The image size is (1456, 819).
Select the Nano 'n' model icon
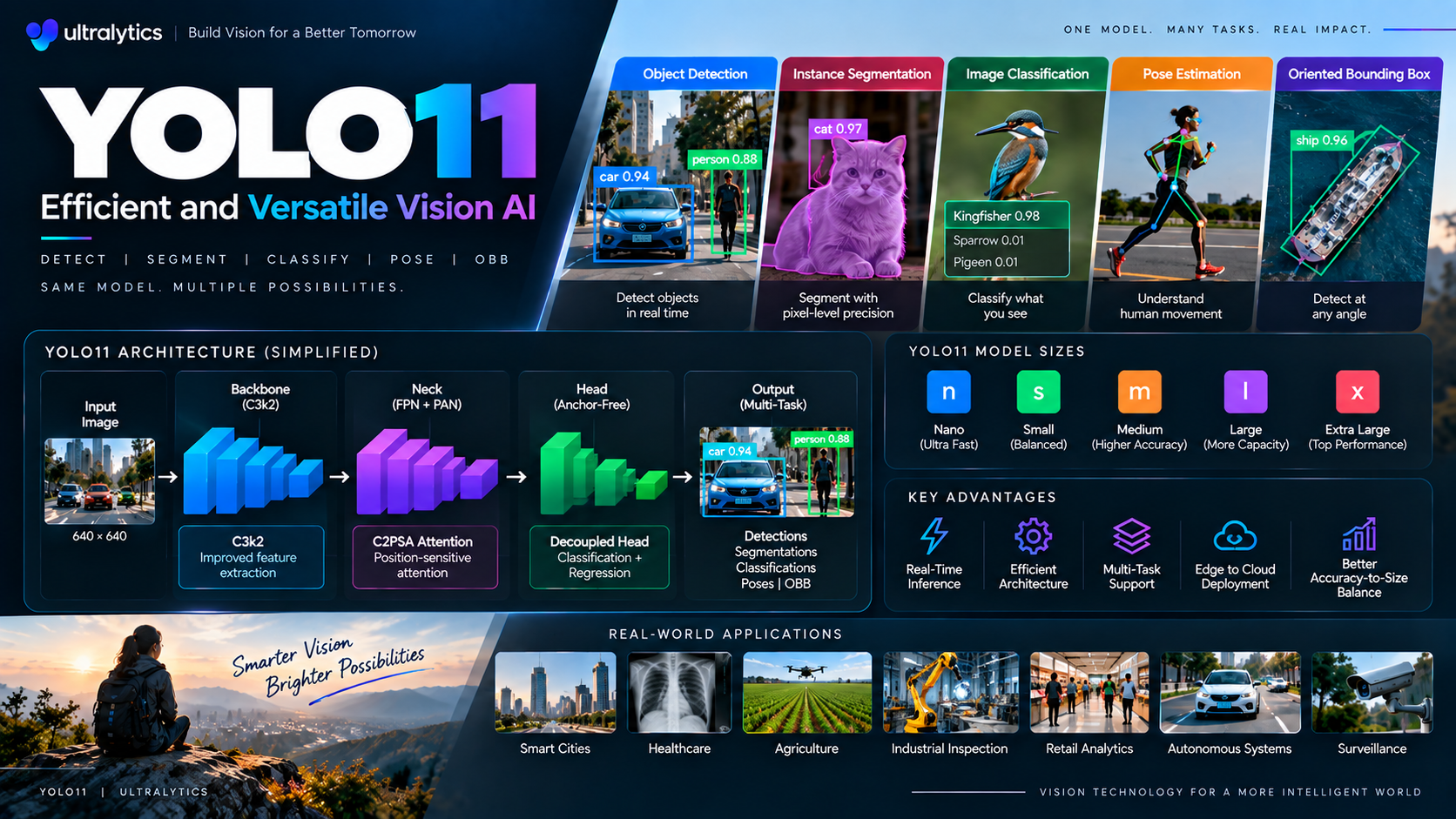pyautogui.click(x=948, y=392)
